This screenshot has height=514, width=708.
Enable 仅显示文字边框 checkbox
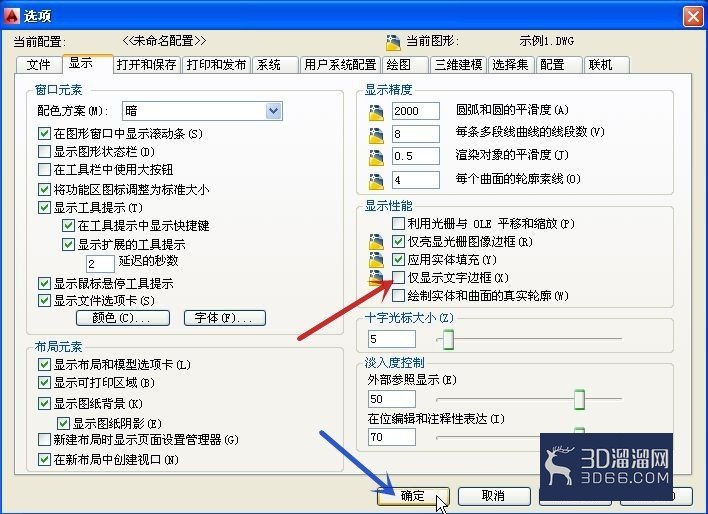point(398,277)
